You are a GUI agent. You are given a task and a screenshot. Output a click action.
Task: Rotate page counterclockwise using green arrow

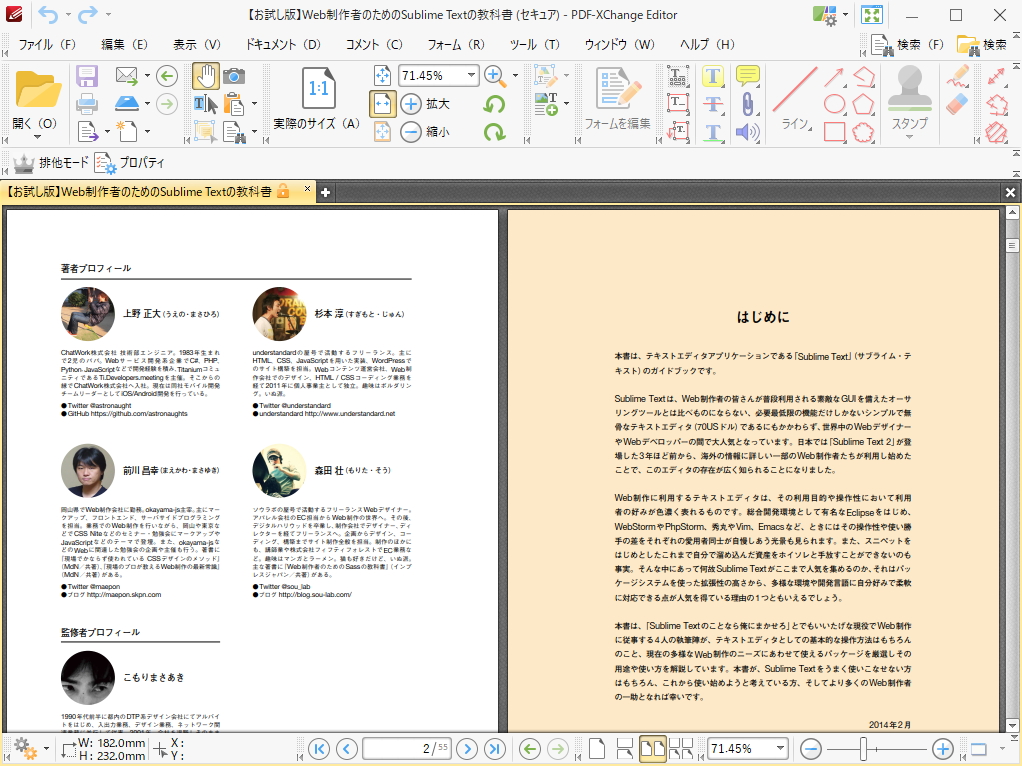click(495, 104)
